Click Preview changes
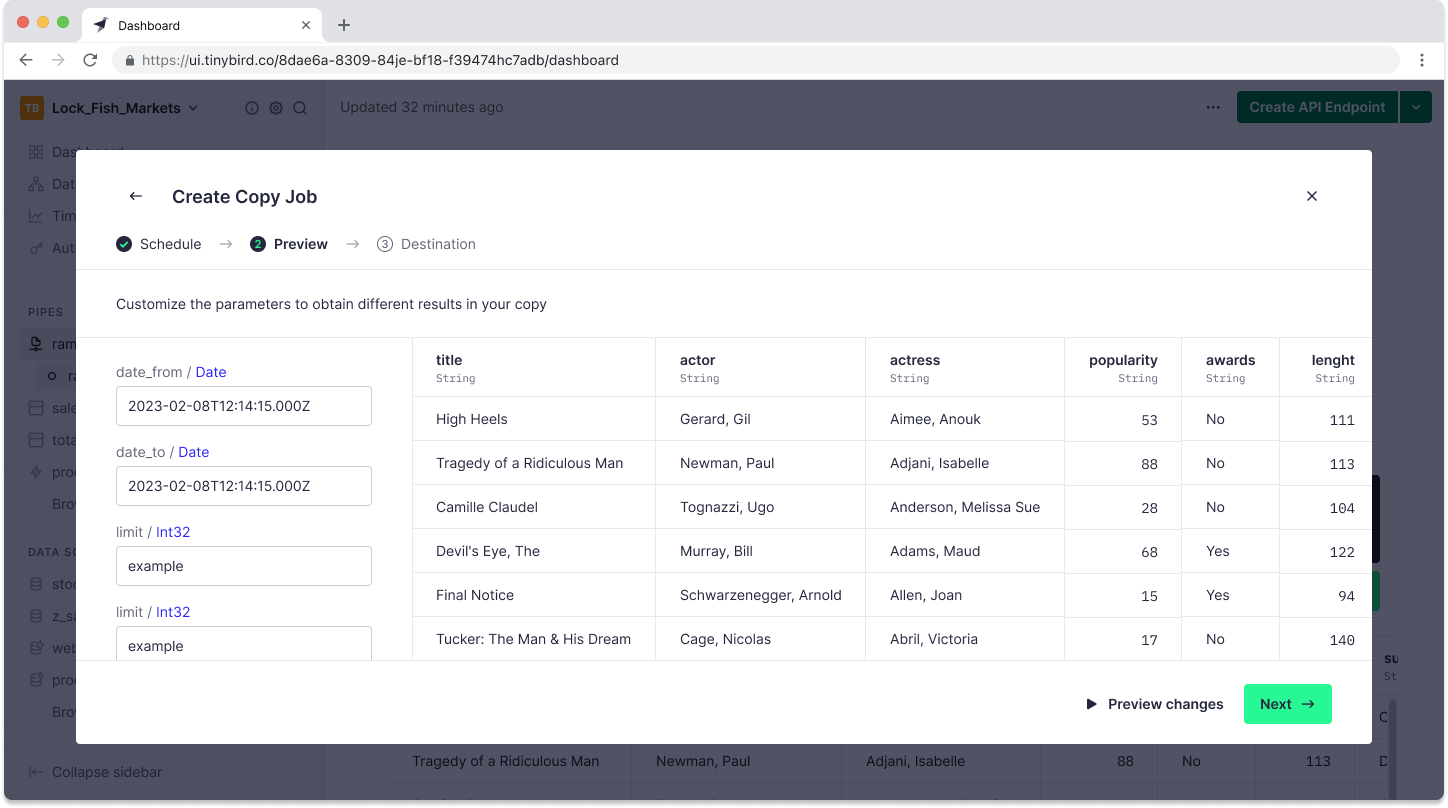Image resolution: width=1448 pixels, height=808 pixels. (x=1154, y=704)
